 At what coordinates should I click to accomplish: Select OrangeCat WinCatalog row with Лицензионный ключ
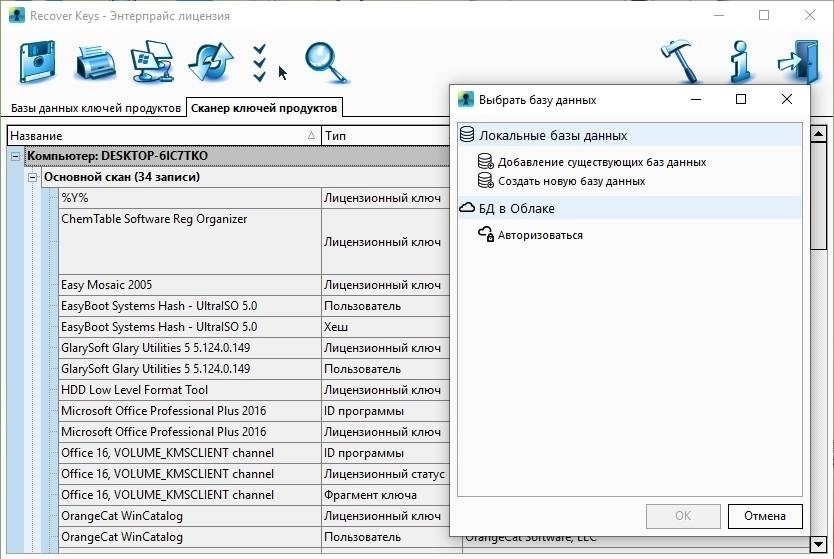click(253, 516)
